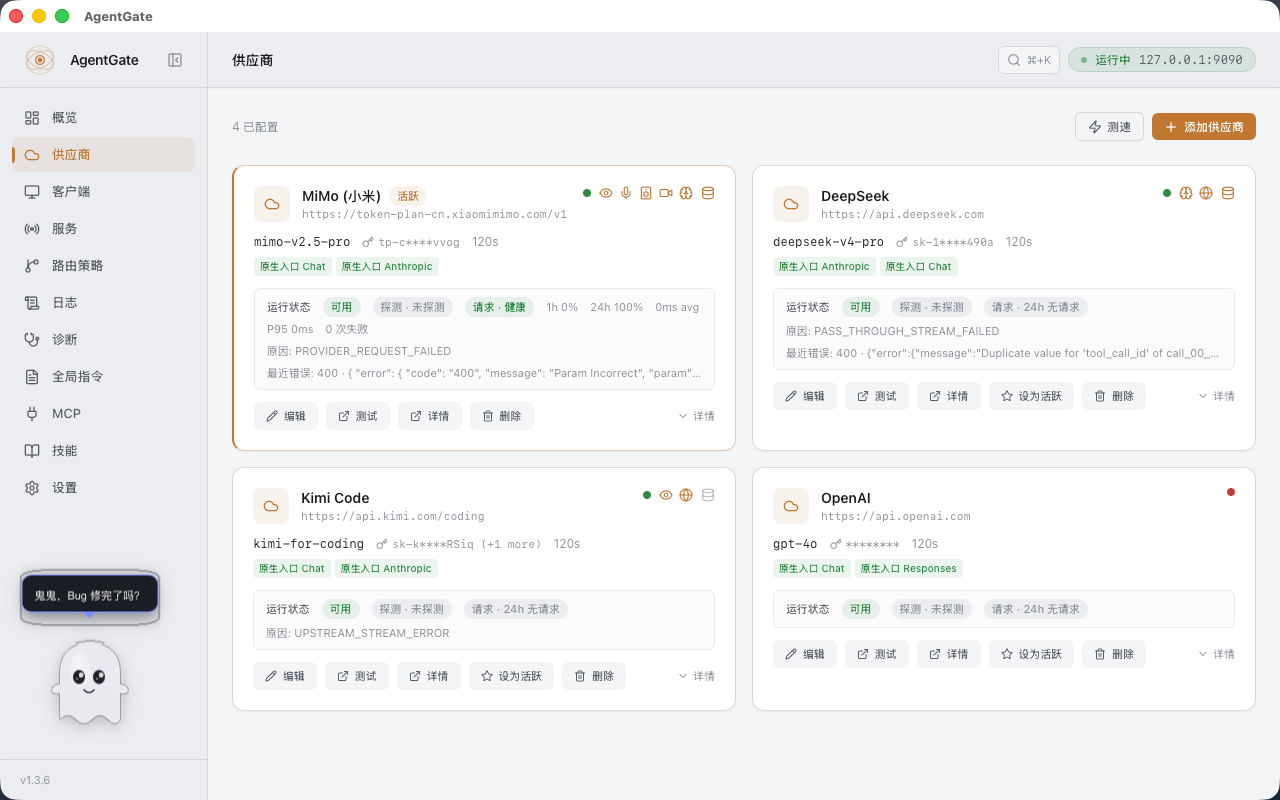Open 技能 skills page

(x=103, y=450)
